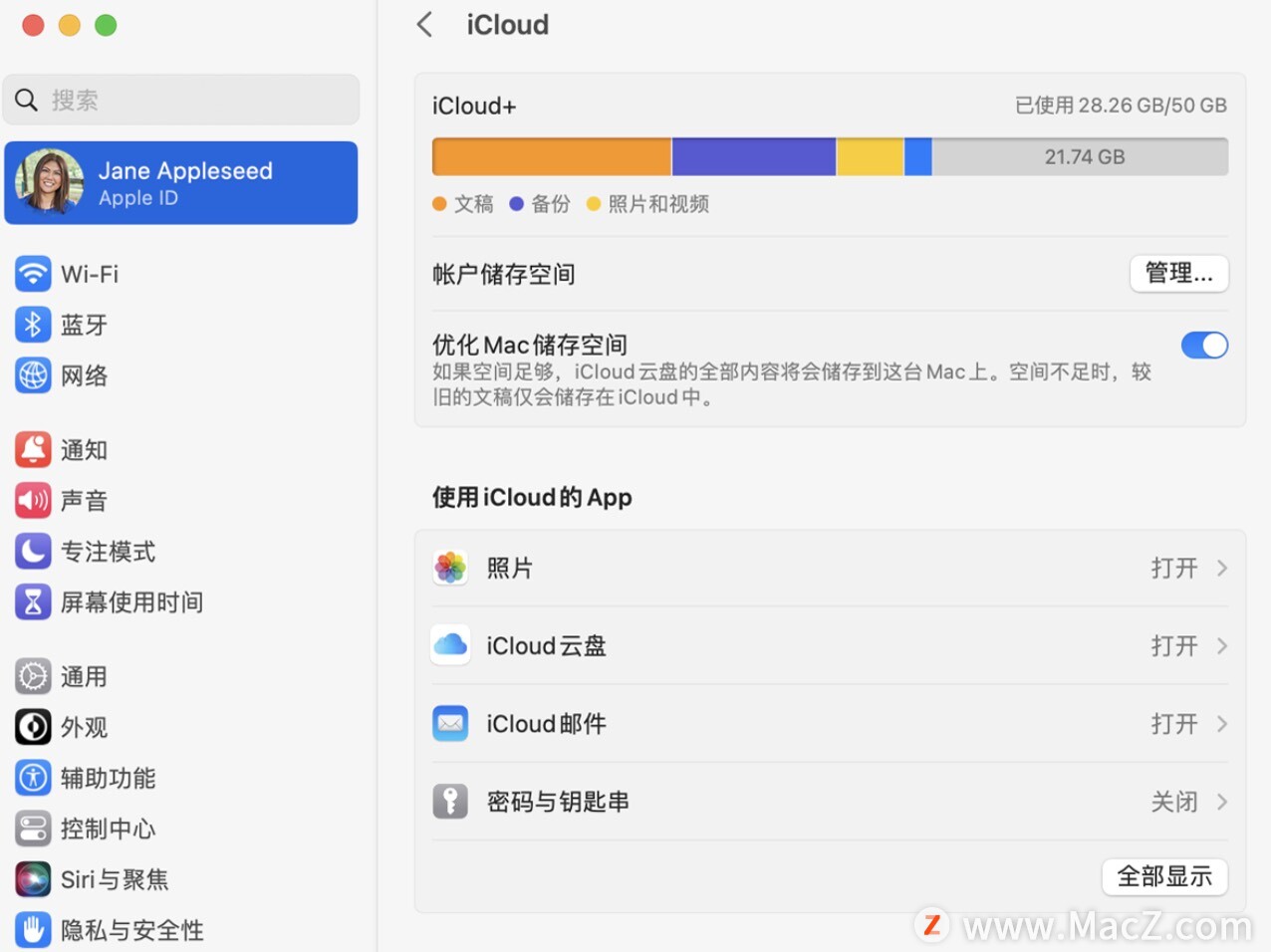This screenshot has height=952, width=1271.
Task: Select 专注模式 in the sidebar
Action: [180, 552]
